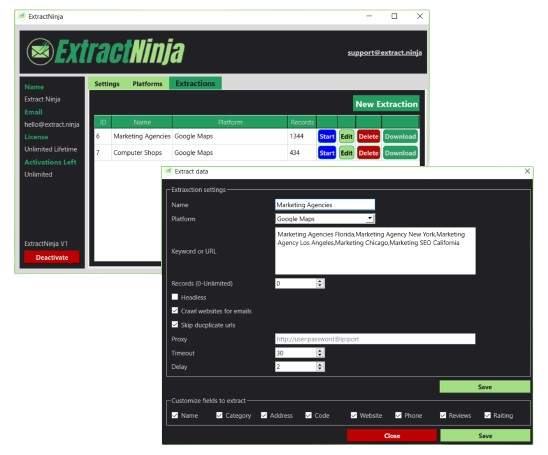Open the support@extract.ninja email link
Screen dimensions: 548x455
[384, 53]
